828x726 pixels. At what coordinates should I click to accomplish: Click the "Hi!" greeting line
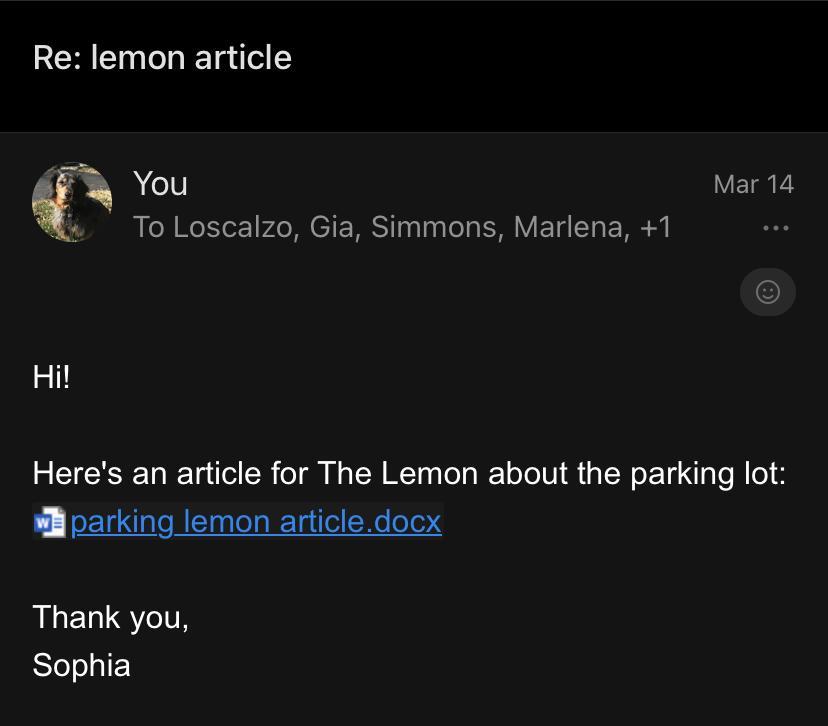coord(52,377)
